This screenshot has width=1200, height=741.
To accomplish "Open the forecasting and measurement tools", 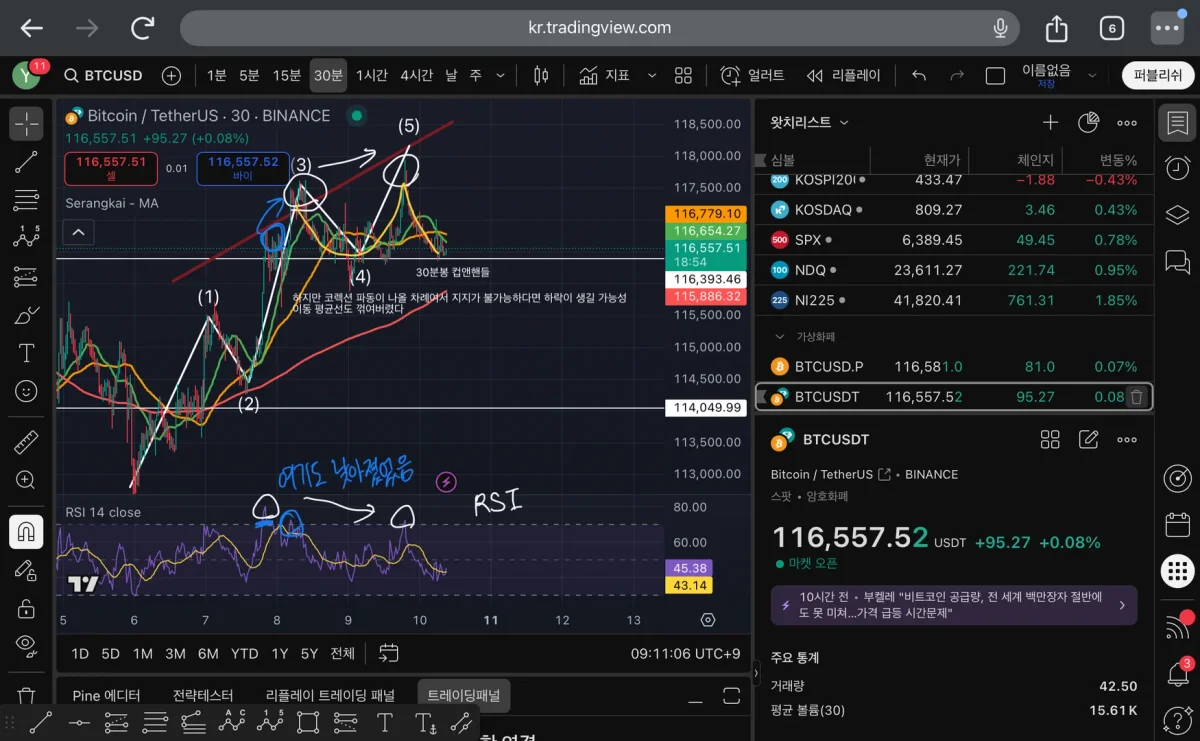I will click(26, 277).
